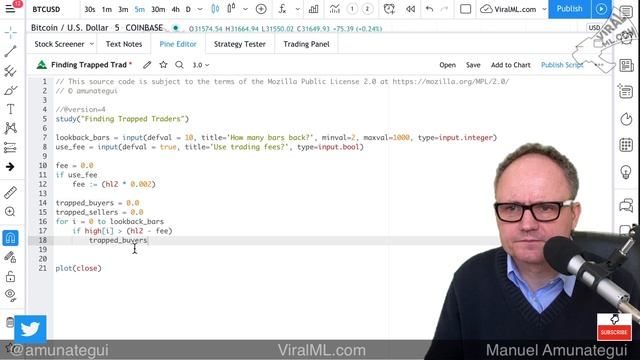Screen dimensions: 640x360
Task: Switch to the Trading Panel tab
Action: [x=306, y=44]
